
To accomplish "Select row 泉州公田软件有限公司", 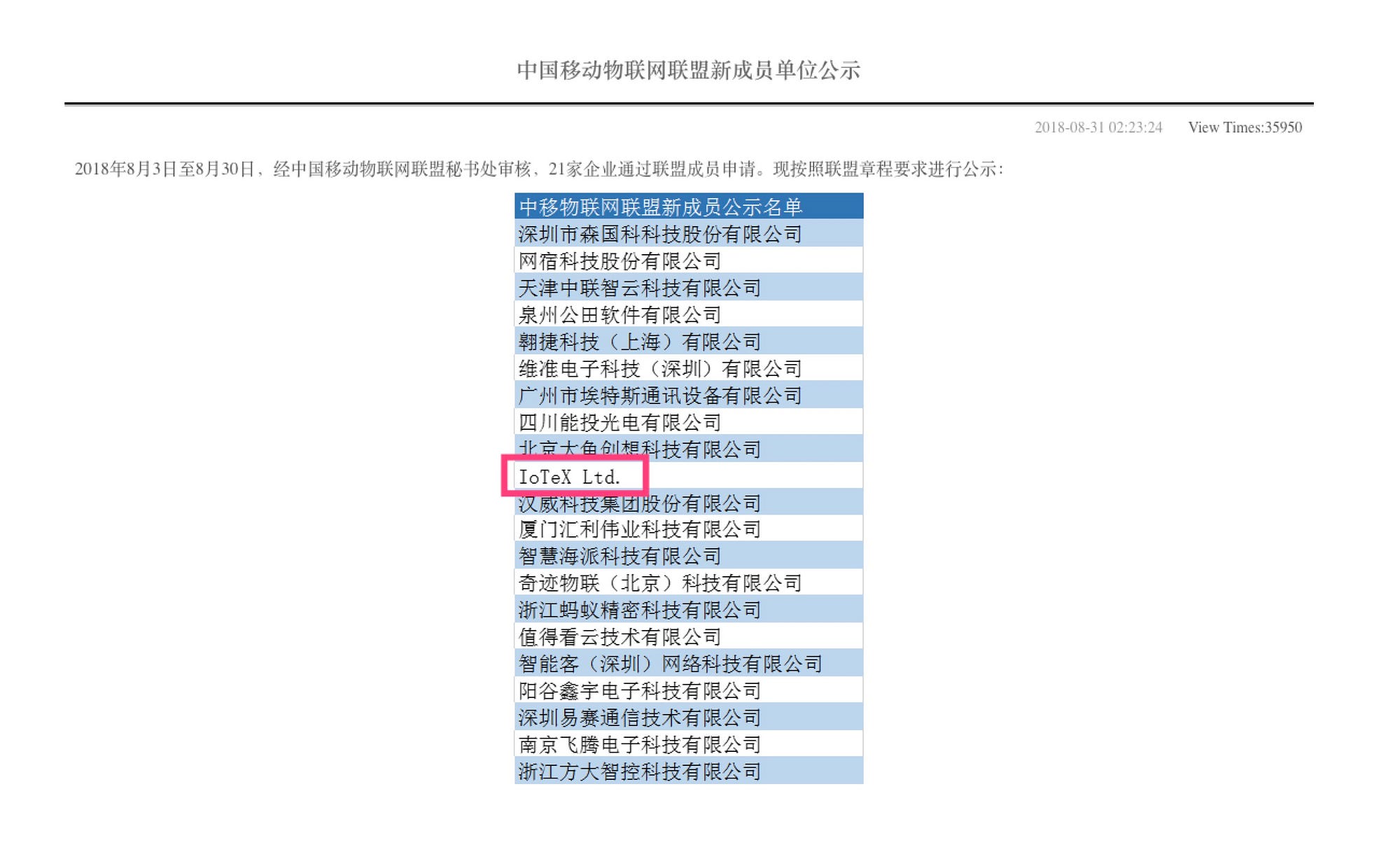I will (689, 314).
